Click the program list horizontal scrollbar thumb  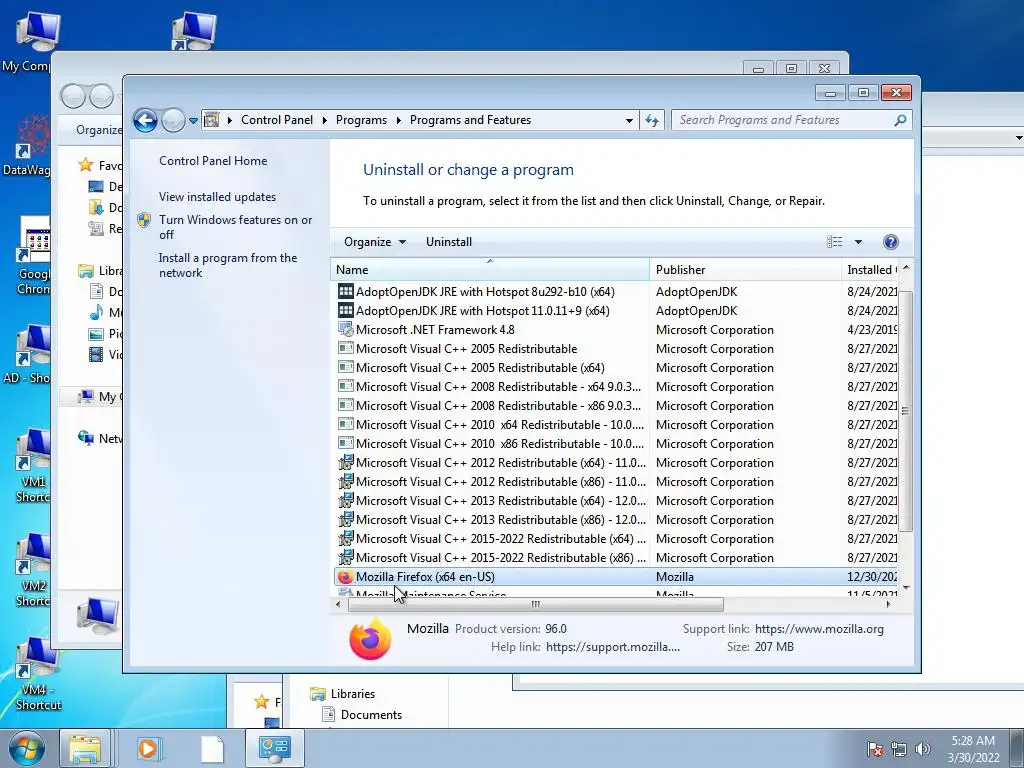point(536,605)
